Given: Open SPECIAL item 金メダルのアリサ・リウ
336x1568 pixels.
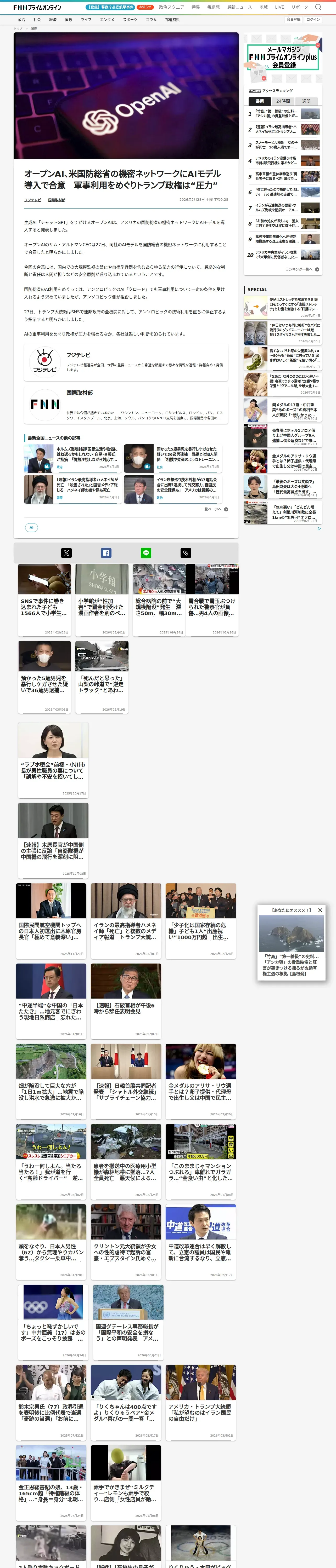Looking at the screenshot, I should [x=282, y=462].
